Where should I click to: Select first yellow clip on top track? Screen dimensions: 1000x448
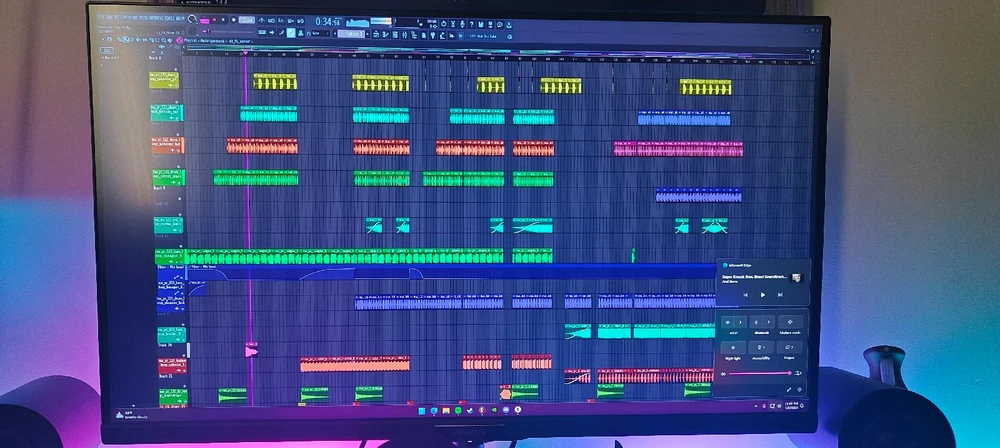pyautogui.click(x=275, y=84)
